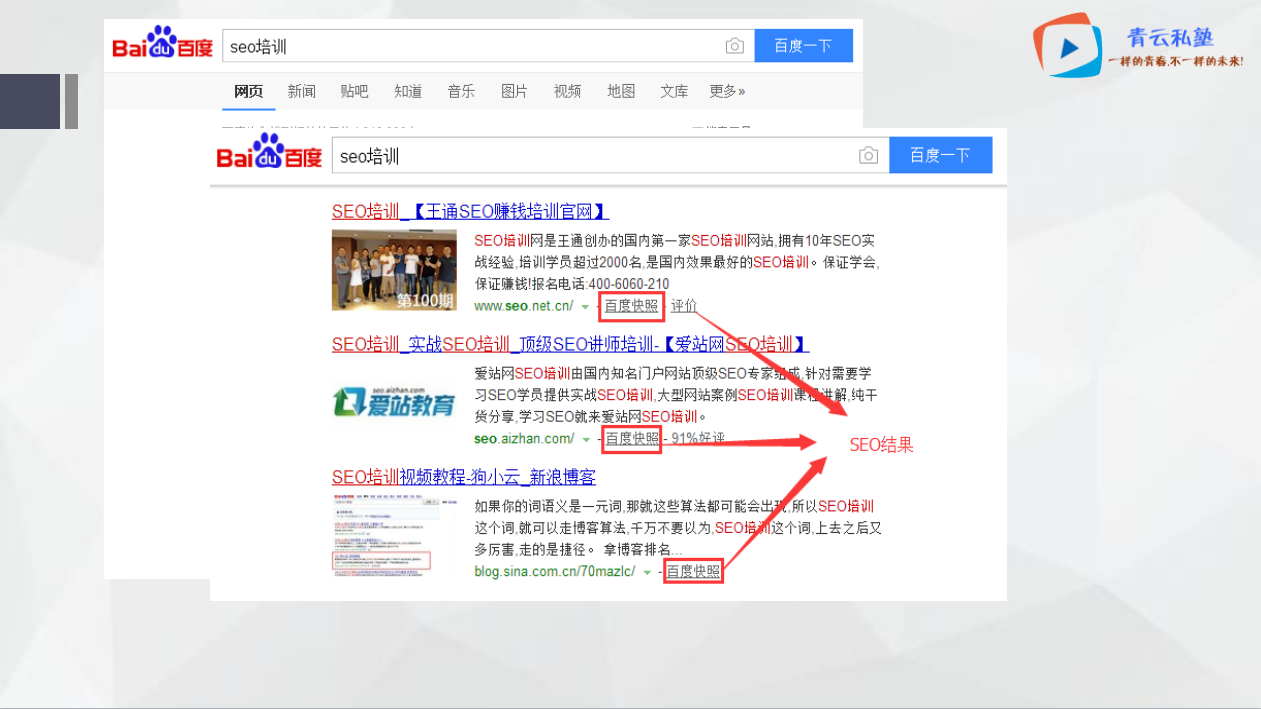Open the 音乐 tab
Image resolution: width=1261 pixels, height=709 pixels.
pyautogui.click(x=461, y=91)
